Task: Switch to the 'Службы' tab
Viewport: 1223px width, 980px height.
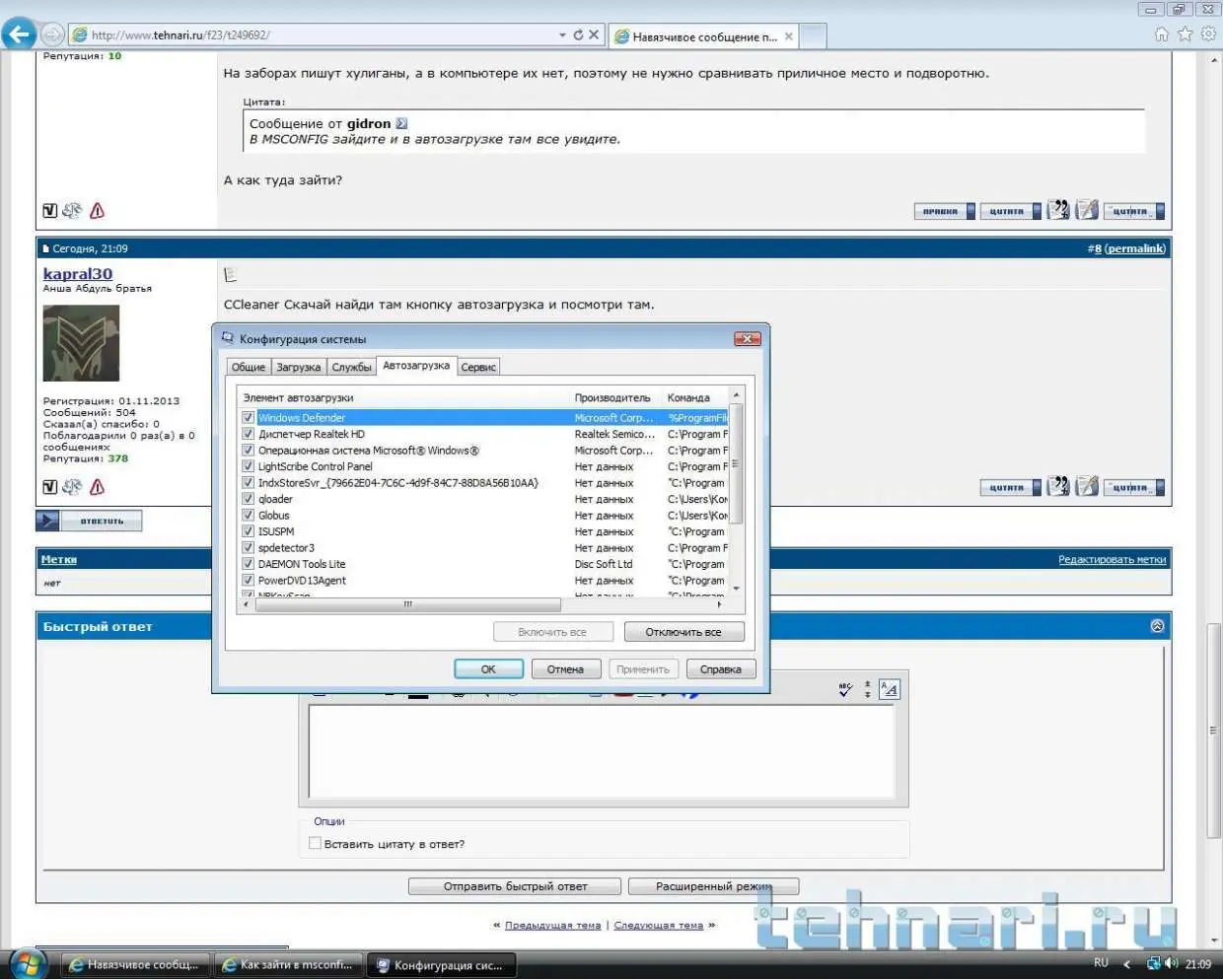Action: tap(351, 367)
